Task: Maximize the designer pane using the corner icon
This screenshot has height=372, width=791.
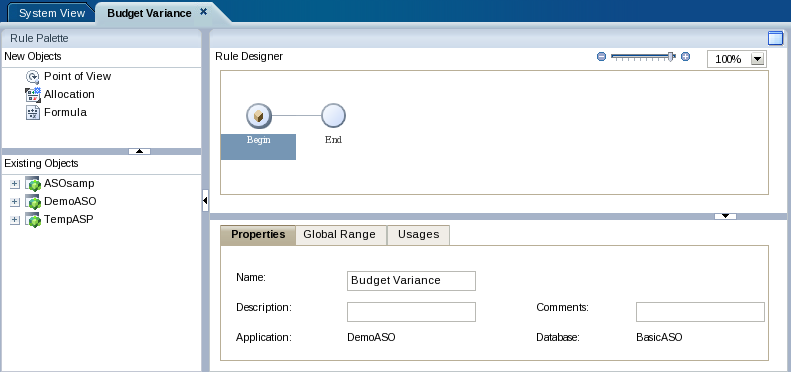Action: pyautogui.click(x=775, y=38)
